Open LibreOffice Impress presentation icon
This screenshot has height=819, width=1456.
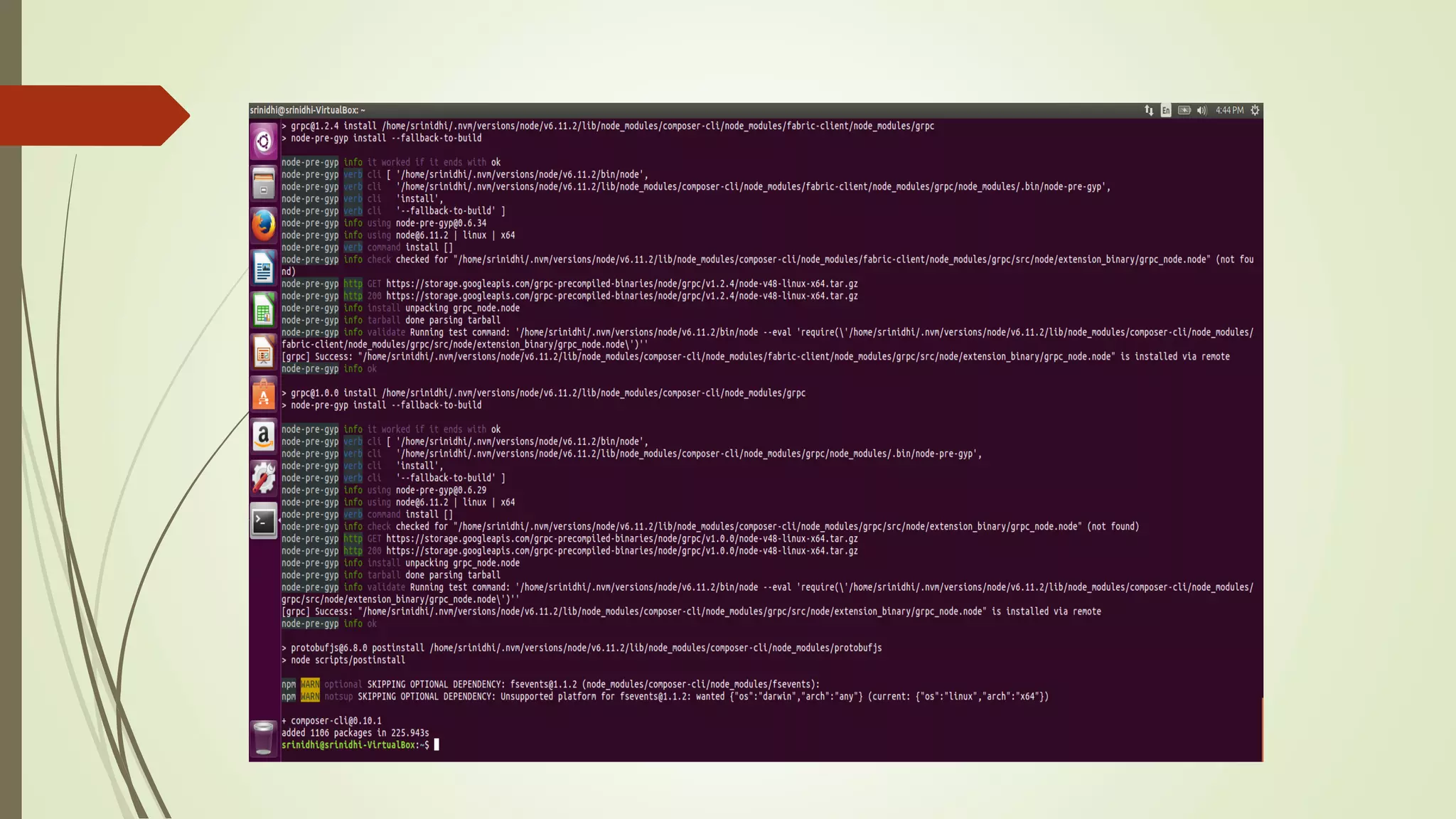tap(264, 352)
